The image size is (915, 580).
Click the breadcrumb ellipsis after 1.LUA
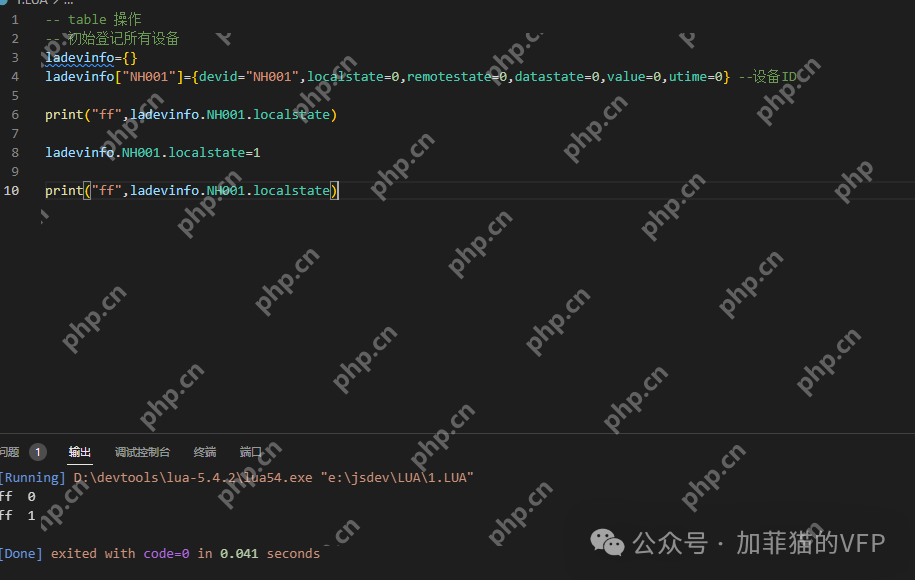[68, 3]
